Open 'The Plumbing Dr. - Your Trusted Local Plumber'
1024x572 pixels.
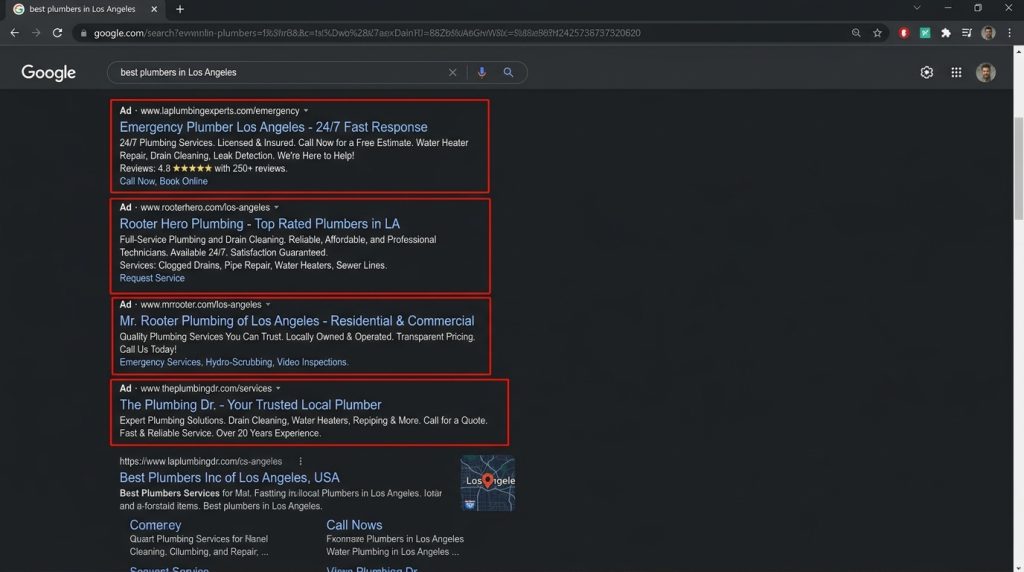pyautogui.click(x=250, y=405)
